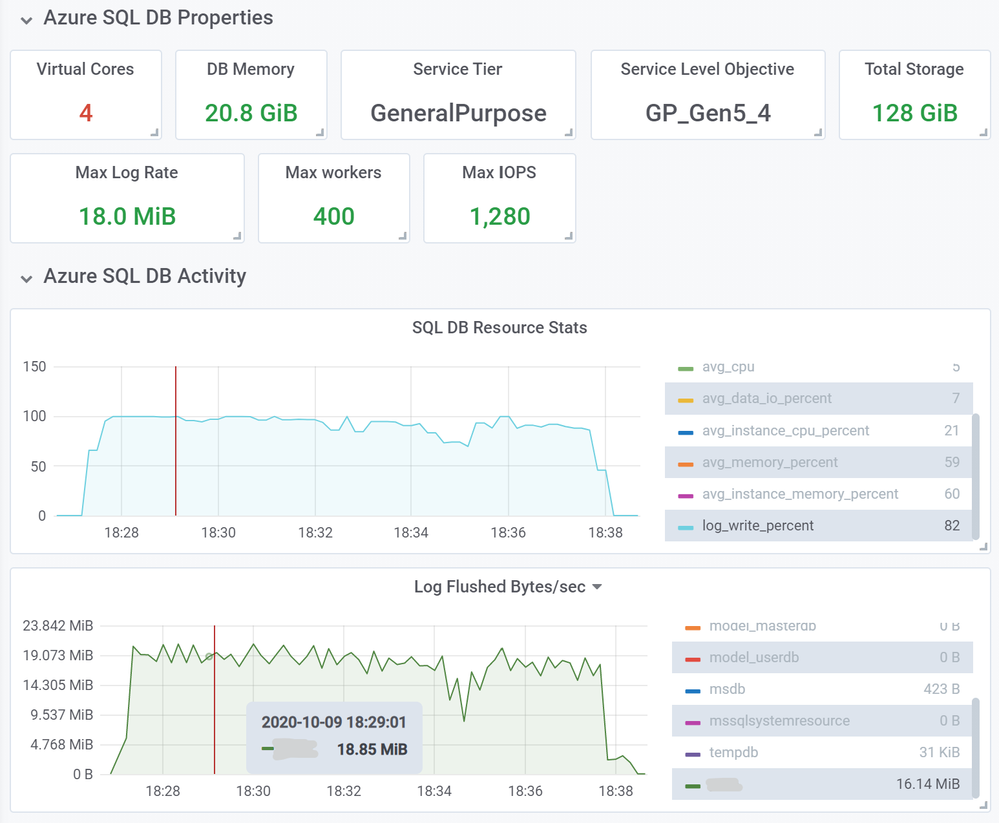Click the msdb blue color swatch
Screen dimensions: 999x823
click(x=693, y=691)
